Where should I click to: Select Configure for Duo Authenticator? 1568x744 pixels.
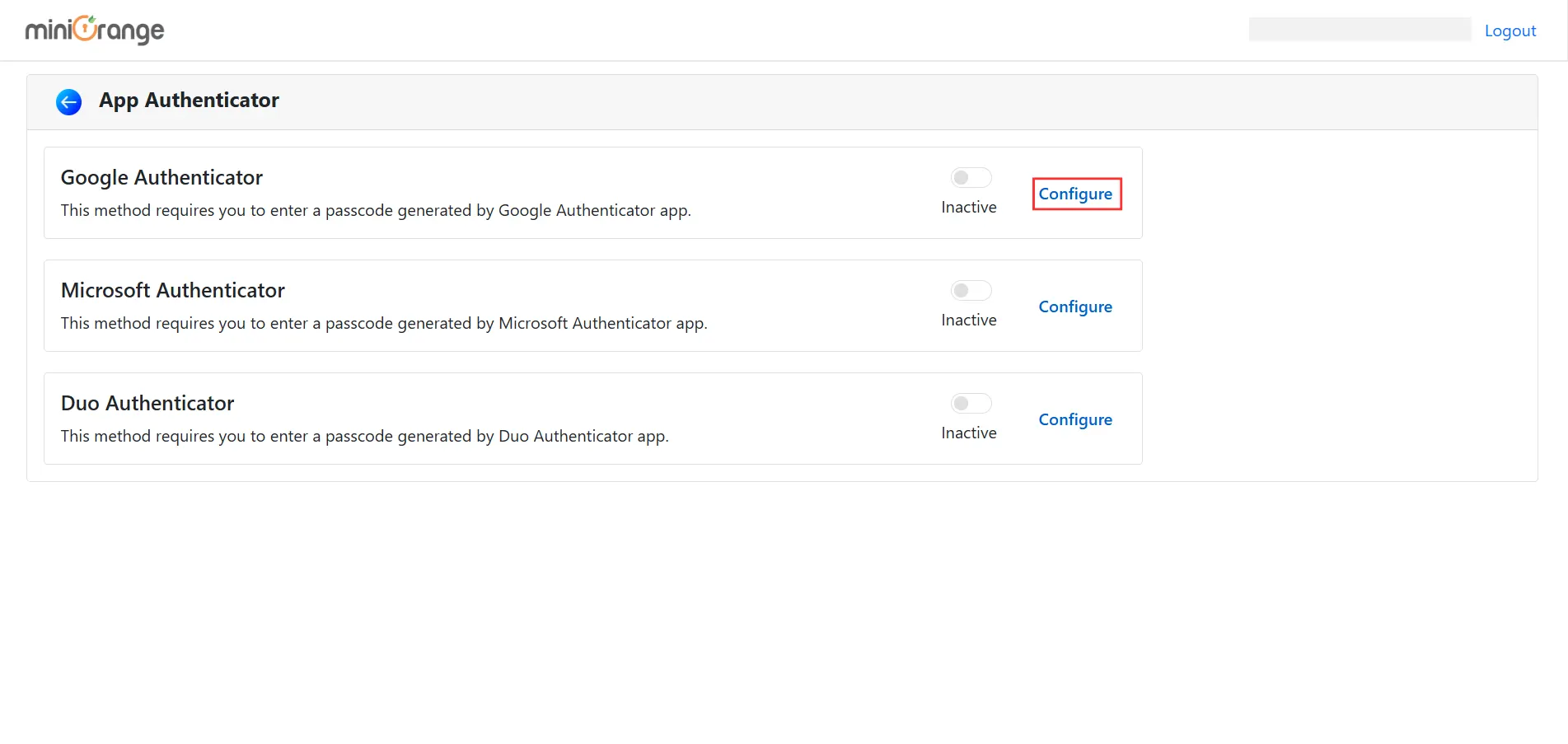(x=1075, y=419)
